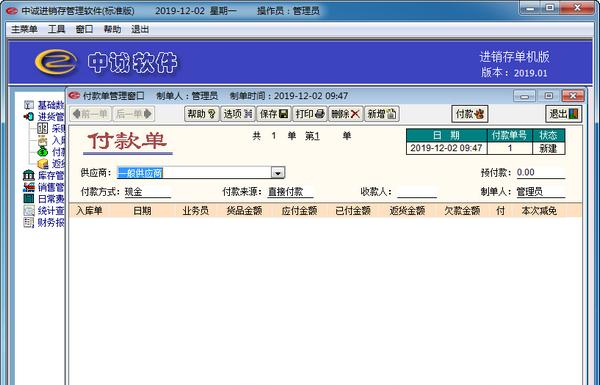Click the 付款方式 field showing 现金
The height and width of the screenshot is (385, 600).
pos(148,192)
